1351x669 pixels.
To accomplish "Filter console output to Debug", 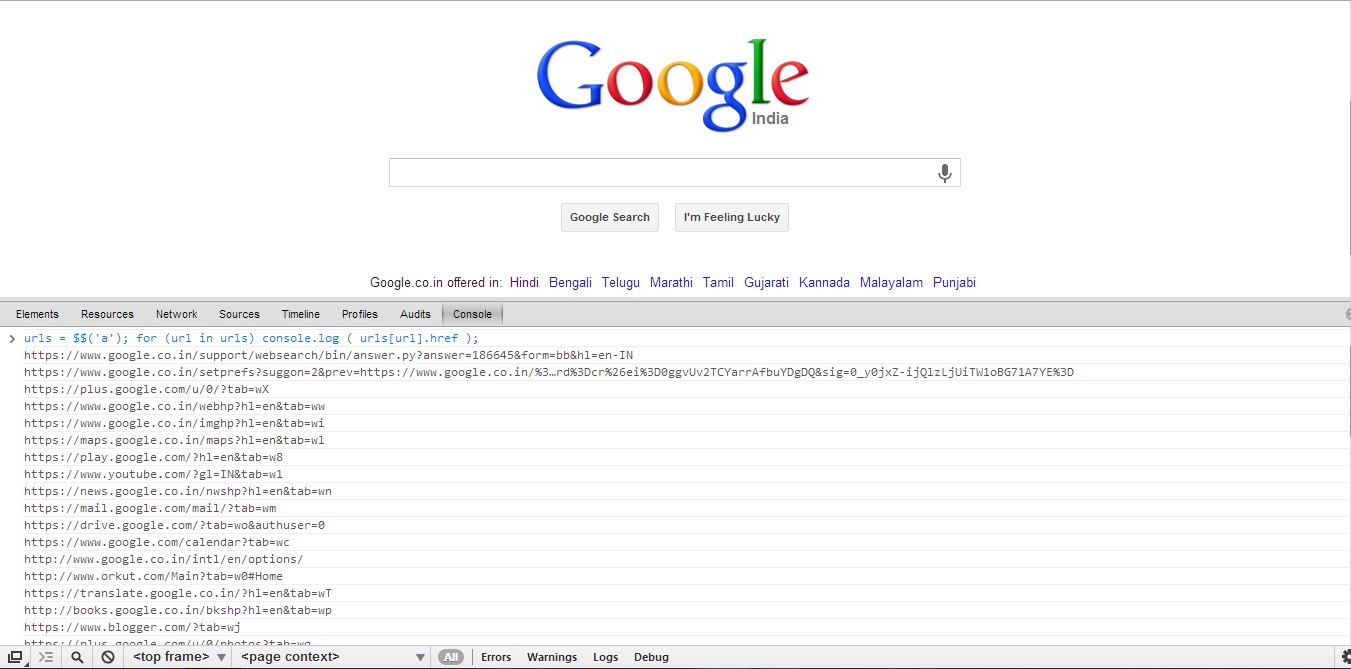I will coord(651,657).
